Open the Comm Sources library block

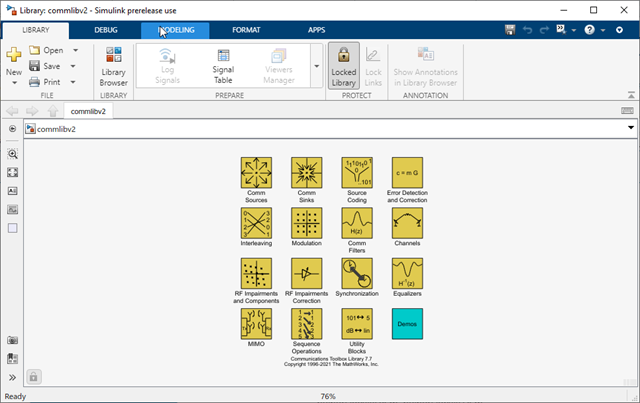(256, 173)
